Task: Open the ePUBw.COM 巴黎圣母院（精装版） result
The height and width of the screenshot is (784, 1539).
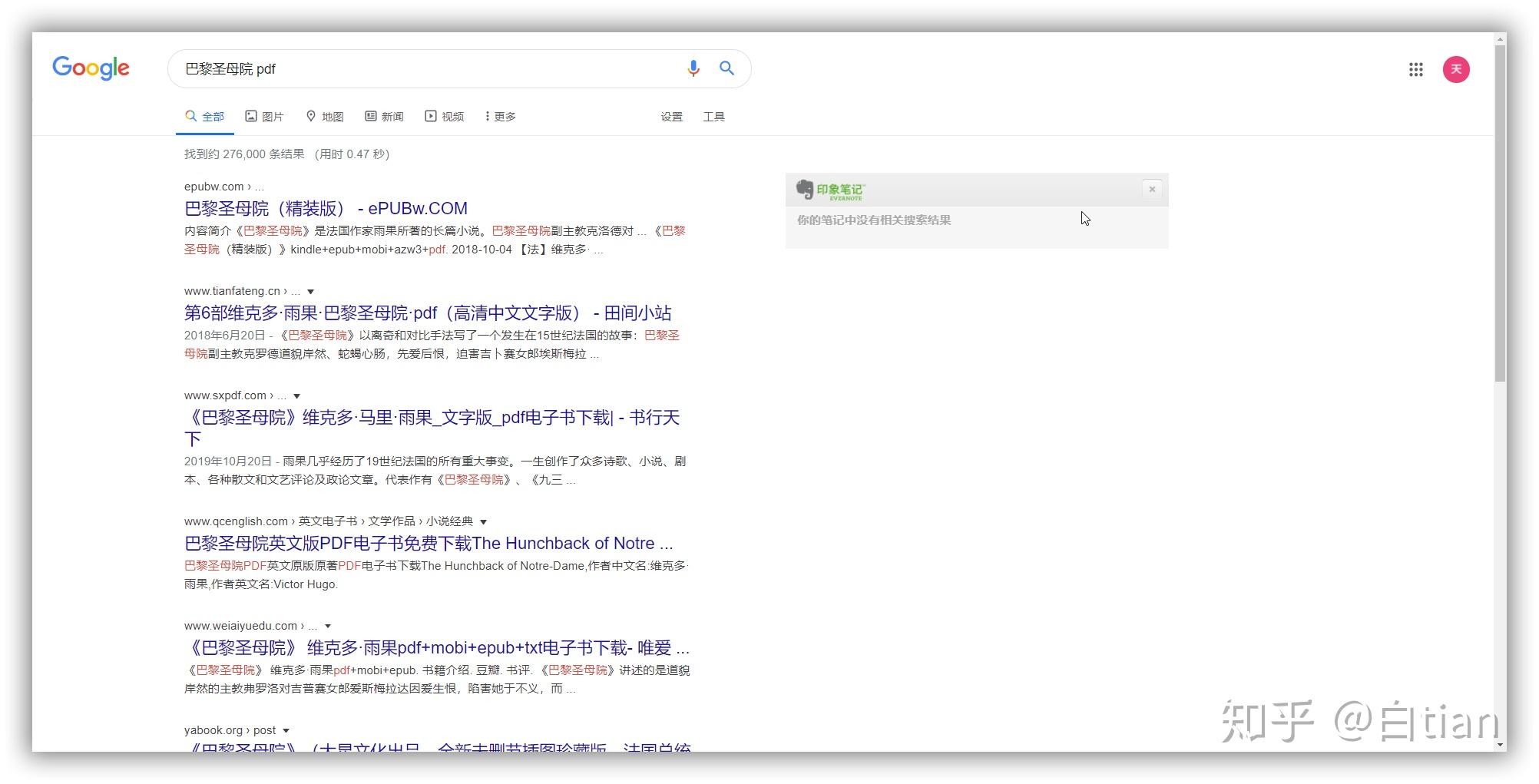Action: click(x=326, y=209)
